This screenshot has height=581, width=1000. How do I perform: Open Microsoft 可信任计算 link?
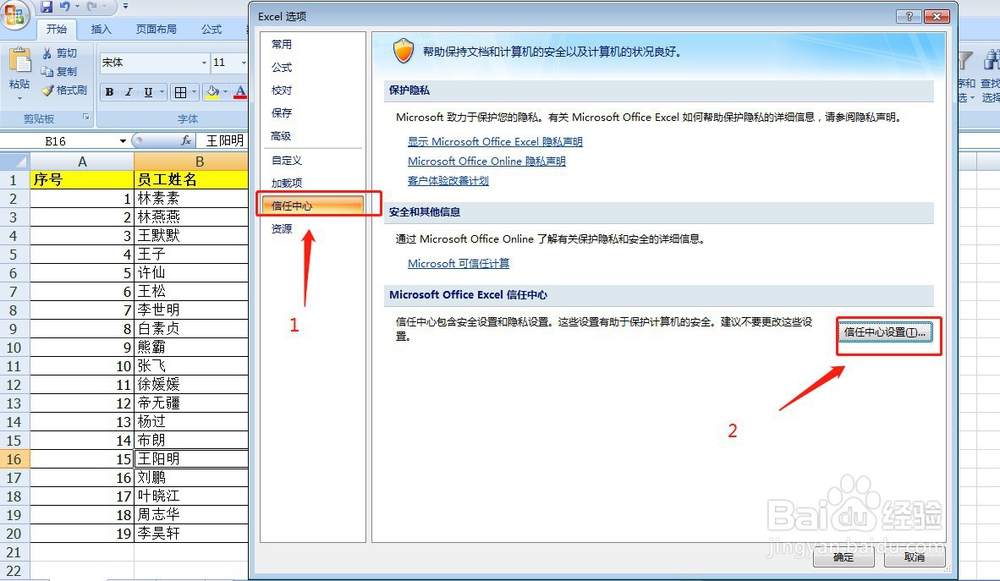459,263
